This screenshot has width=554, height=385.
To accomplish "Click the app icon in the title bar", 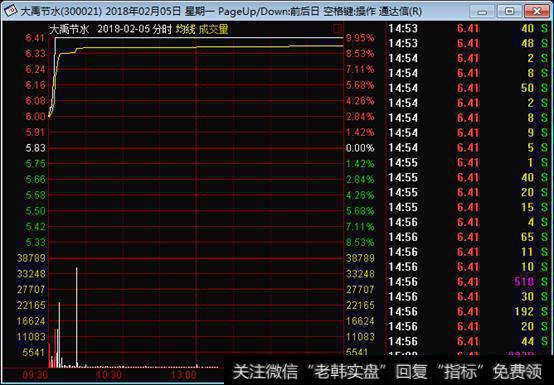I will pos(10,11).
